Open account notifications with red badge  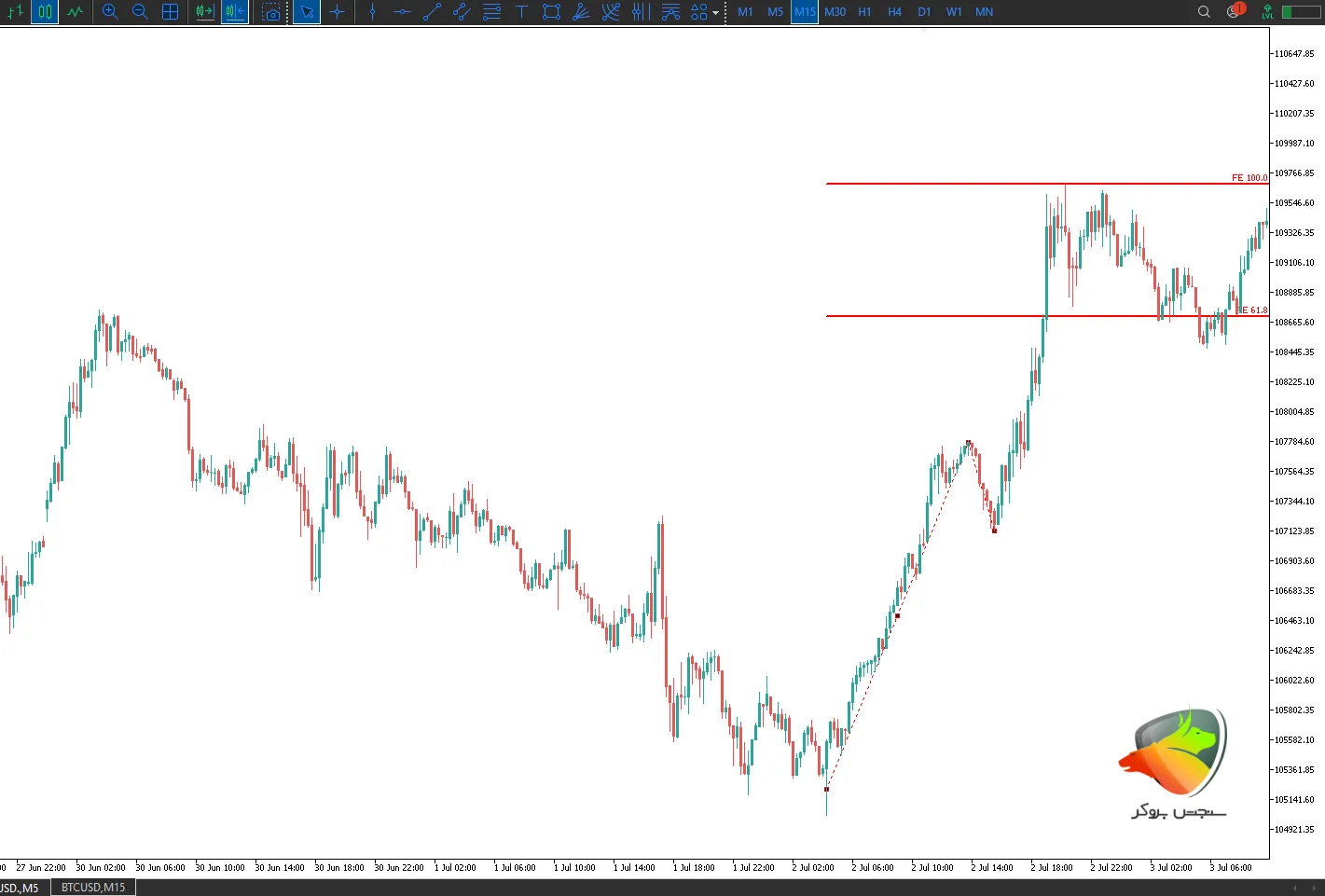[x=1235, y=11]
